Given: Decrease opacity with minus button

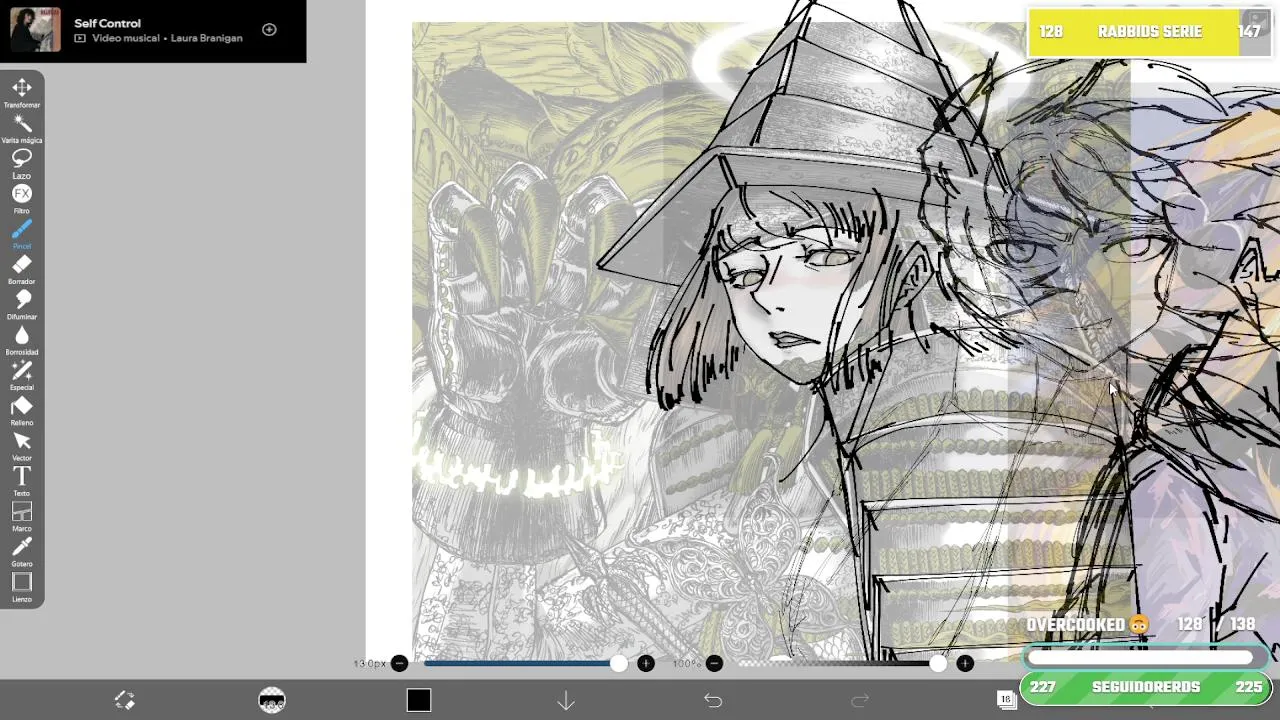Looking at the screenshot, I should 714,663.
